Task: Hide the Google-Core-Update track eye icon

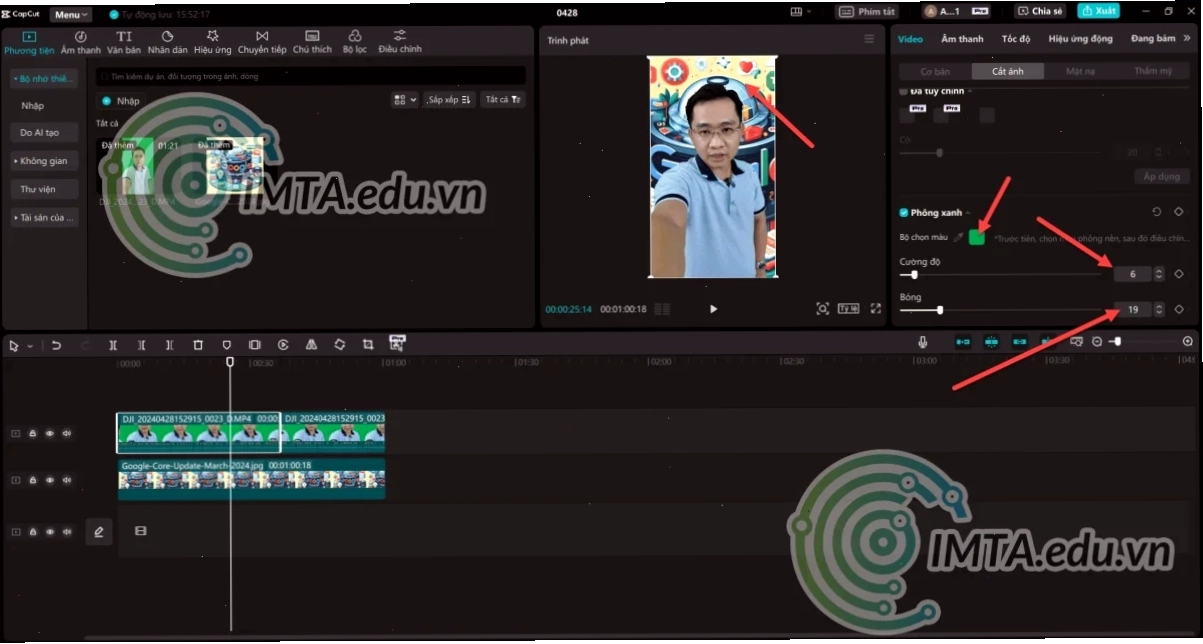Action: [49, 480]
